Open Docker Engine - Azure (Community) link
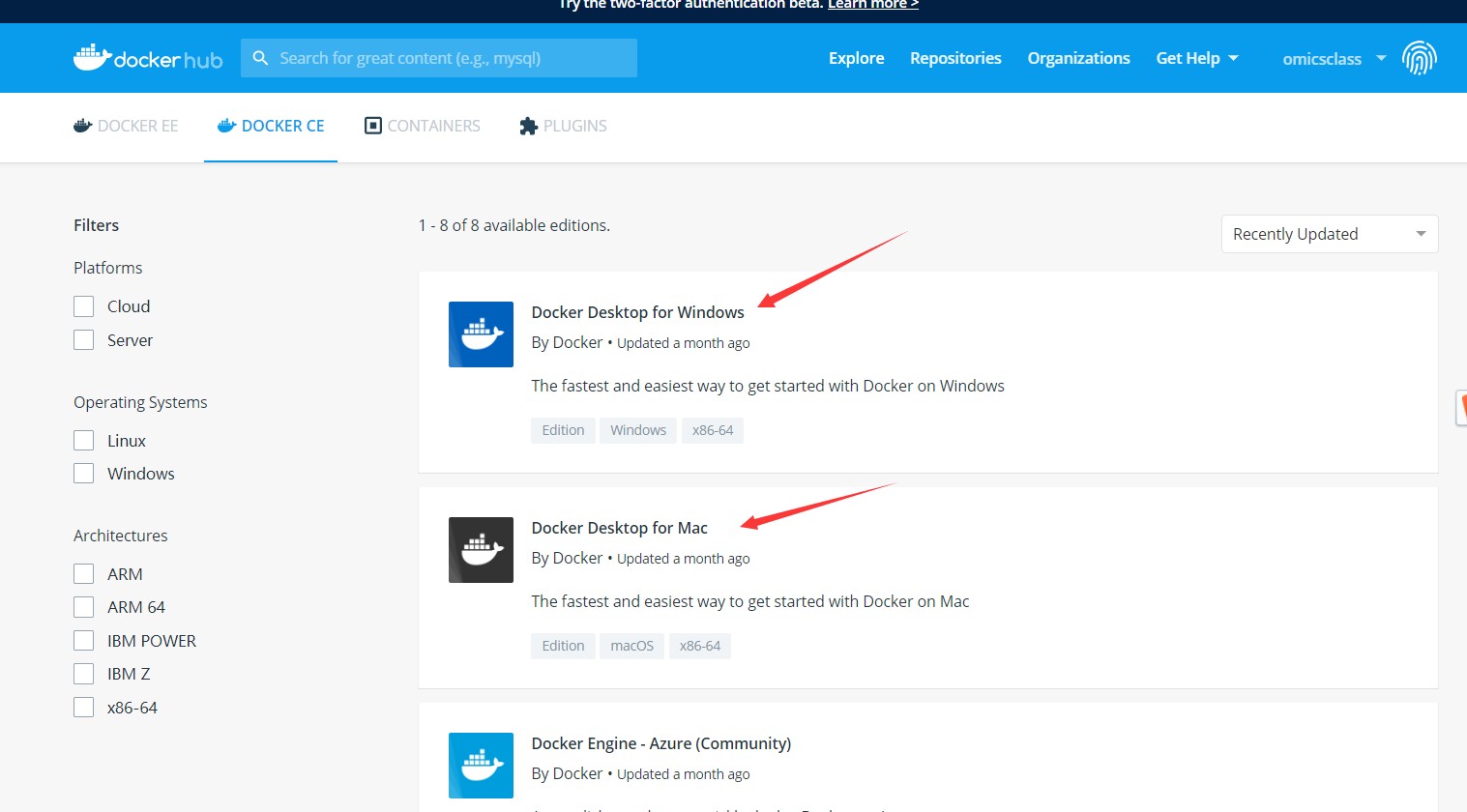The height and width of the screenshot is (812, 1467). [660, 743]
